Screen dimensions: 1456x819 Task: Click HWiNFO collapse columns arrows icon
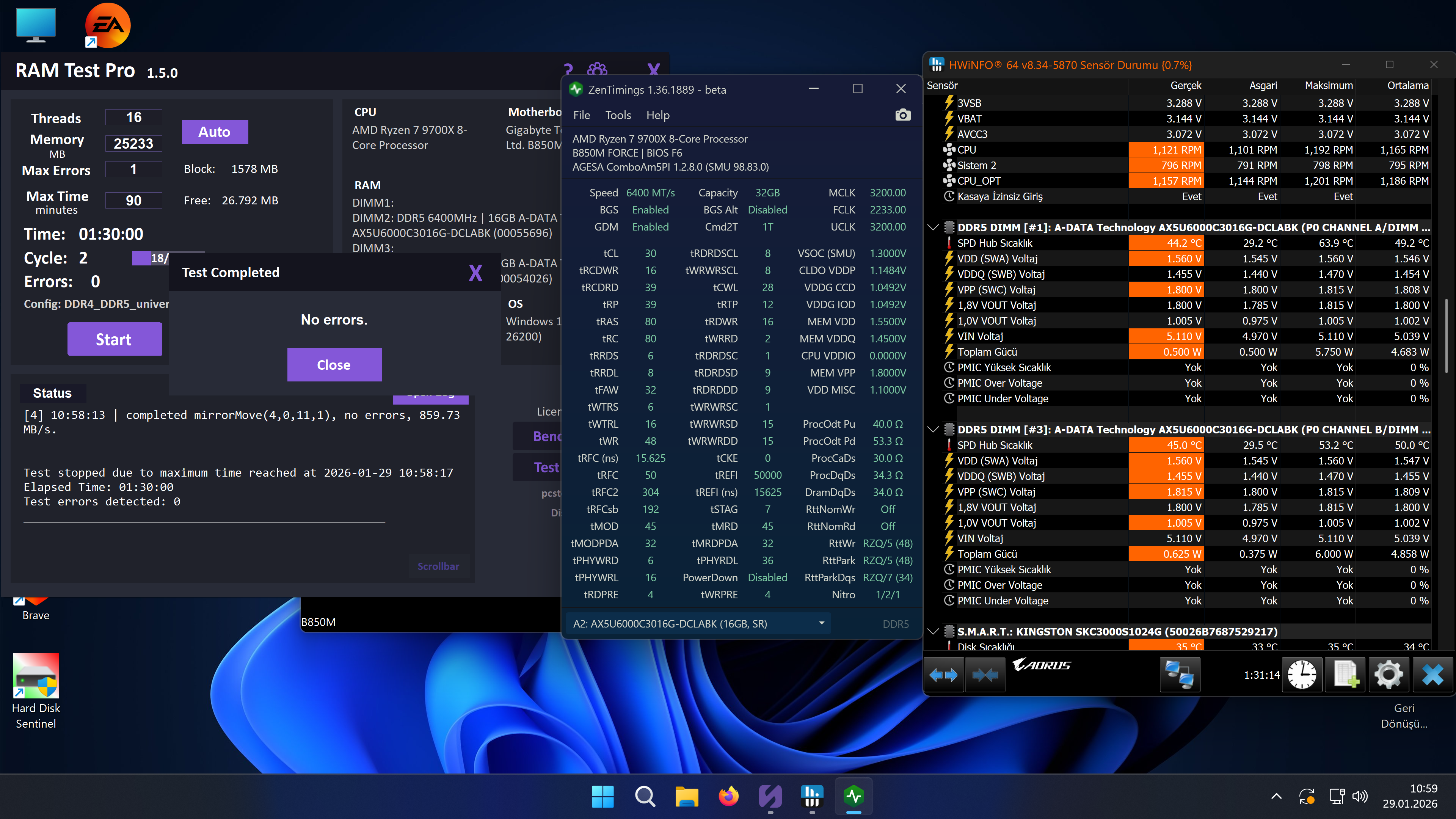click(985, 674)
